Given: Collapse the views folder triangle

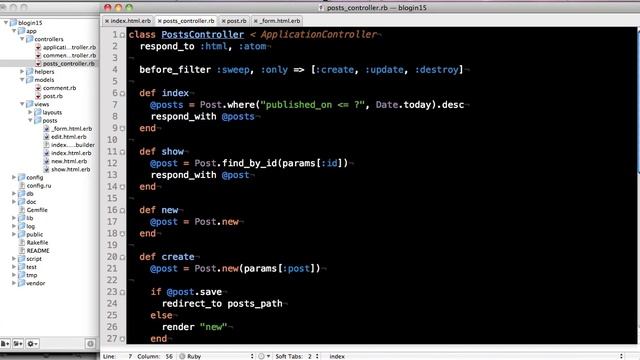Looking at the screenshot, I should click(22, 104).
